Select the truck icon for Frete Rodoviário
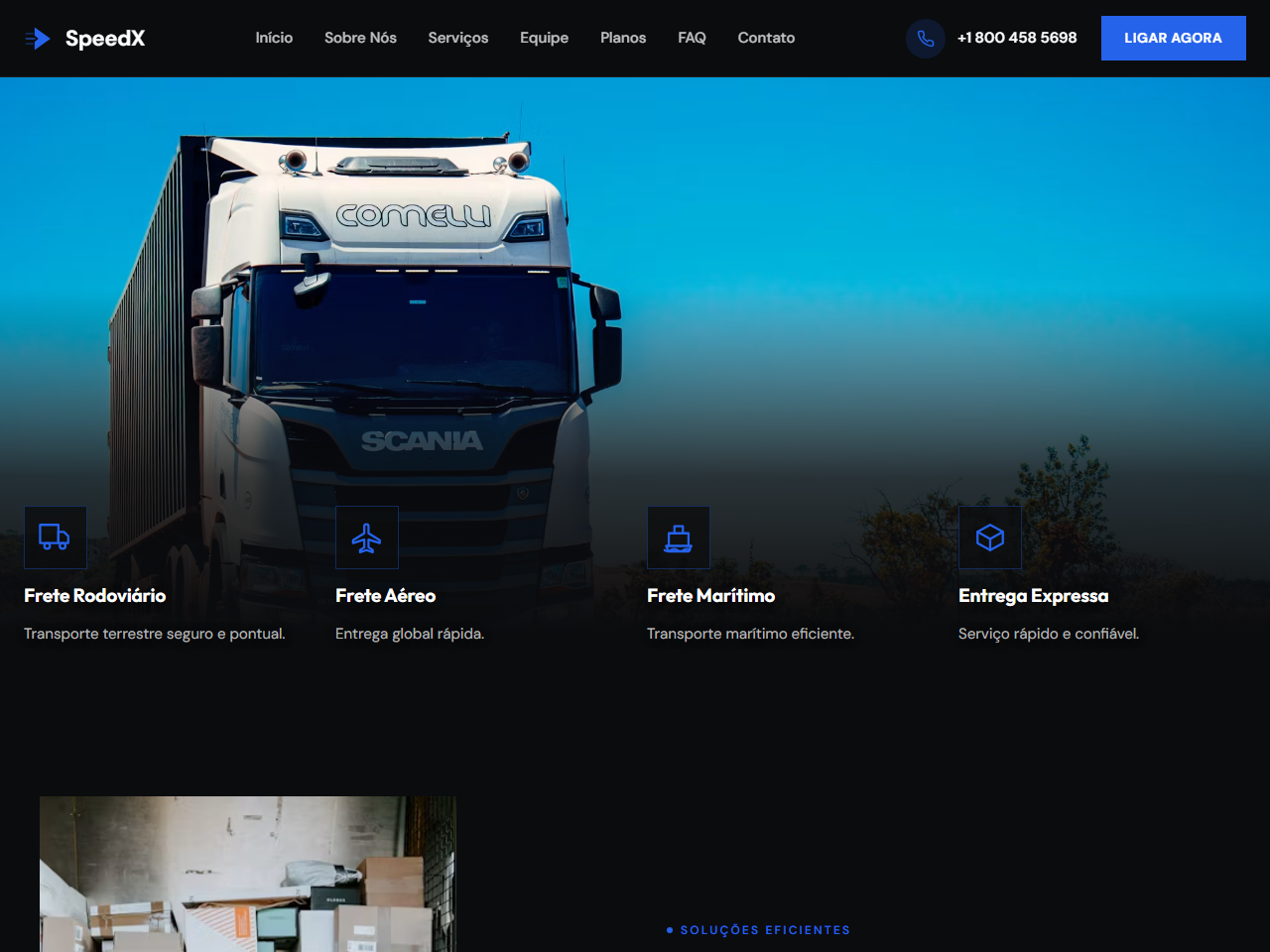The width and height of the screenshot is (1270, 952). coord(55,537)
